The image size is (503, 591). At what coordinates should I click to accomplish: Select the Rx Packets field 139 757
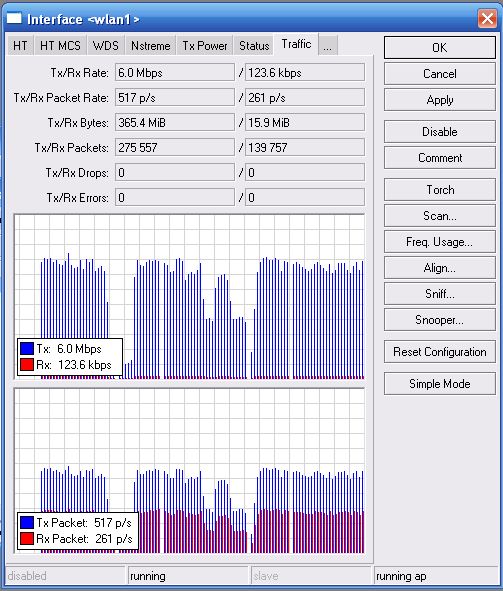(305, 147)
